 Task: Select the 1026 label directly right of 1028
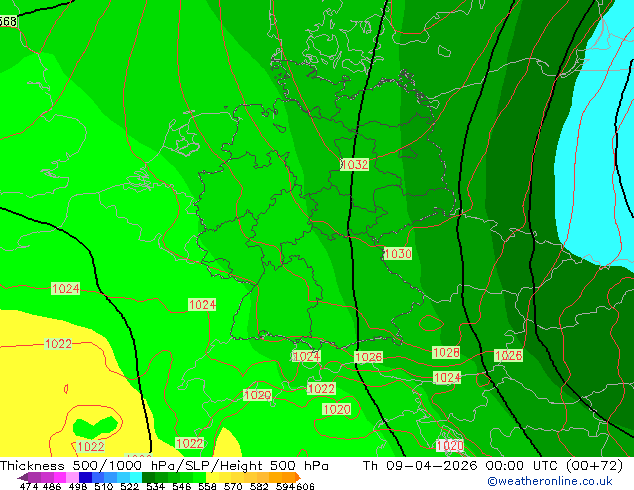tap(509, 356)
